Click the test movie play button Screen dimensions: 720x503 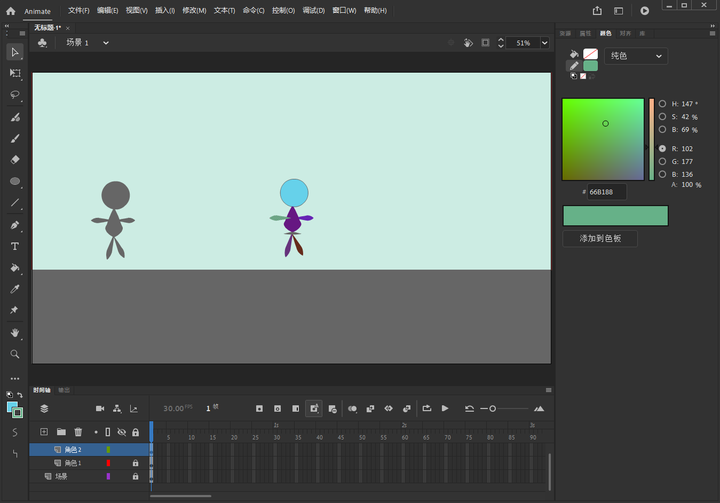pos(645,11)
